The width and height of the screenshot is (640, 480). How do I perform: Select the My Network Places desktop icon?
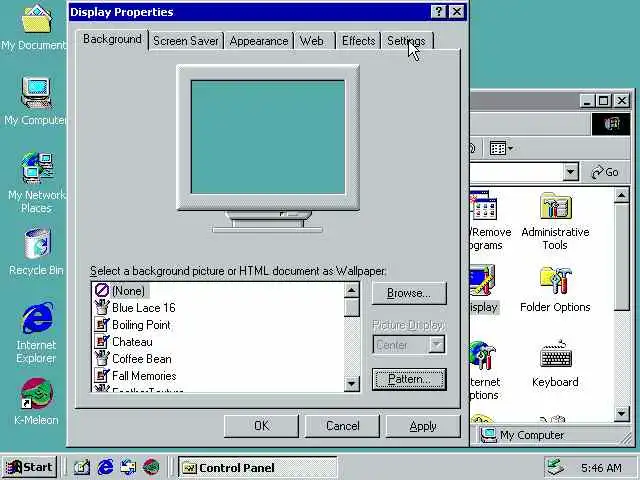pos(37,168)
